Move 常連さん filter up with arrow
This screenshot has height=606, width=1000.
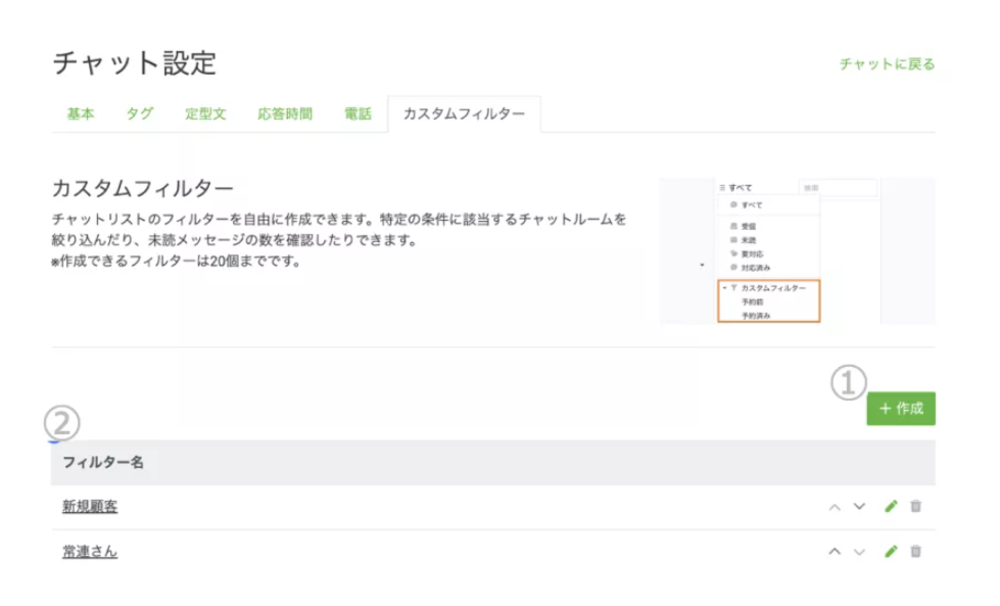[x=835, y=551]
